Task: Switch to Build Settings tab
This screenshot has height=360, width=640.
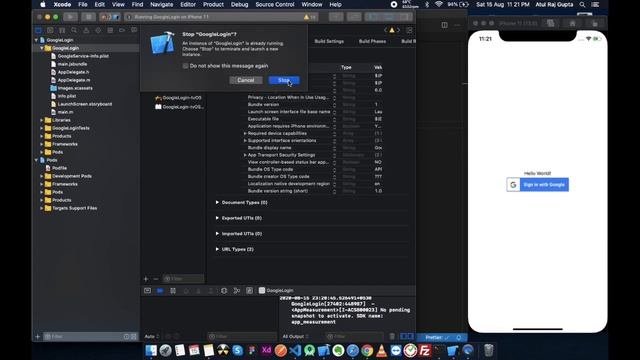Action: [x=329, y=41]
